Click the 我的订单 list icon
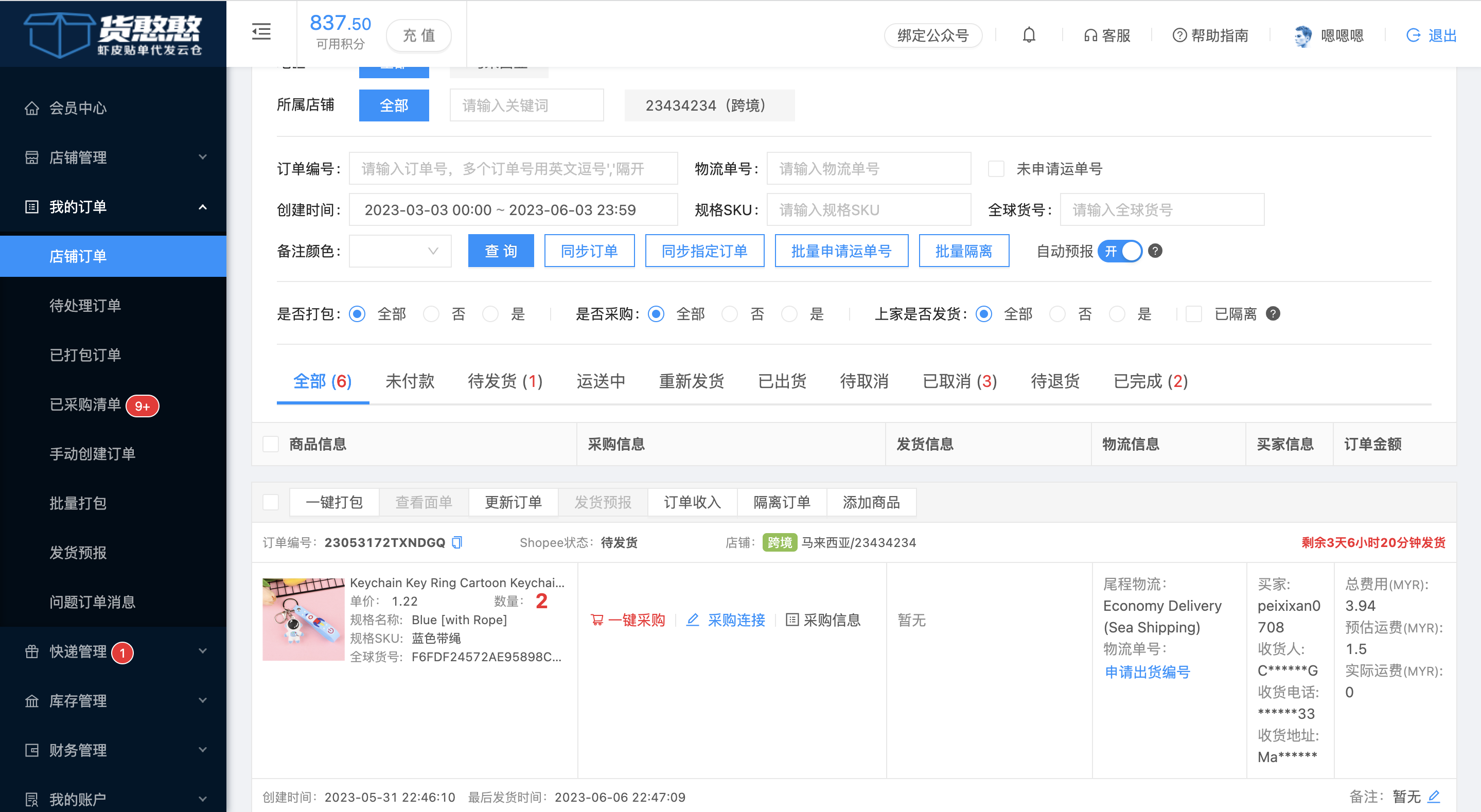Screen dimensions: 1481x812 (x=32, y=207)
